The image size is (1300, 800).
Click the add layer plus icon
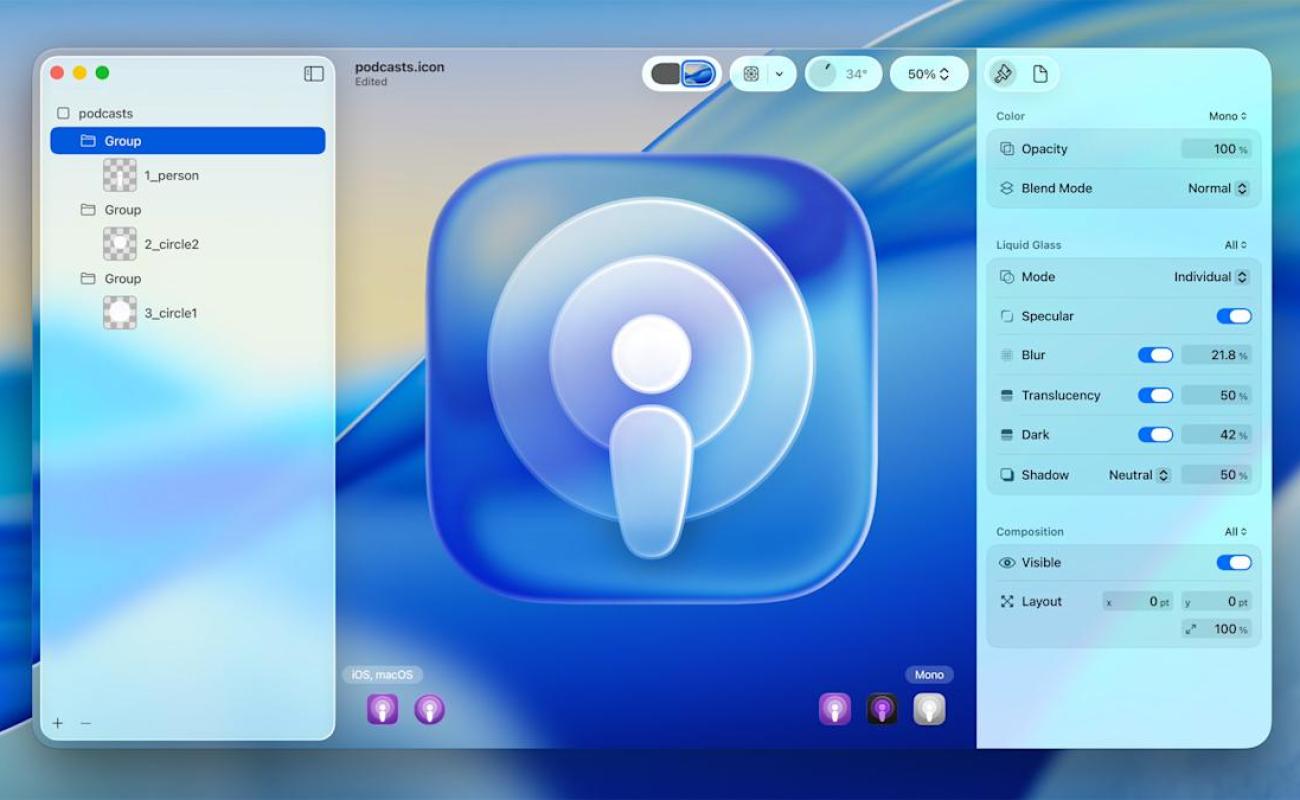(58, 723)
